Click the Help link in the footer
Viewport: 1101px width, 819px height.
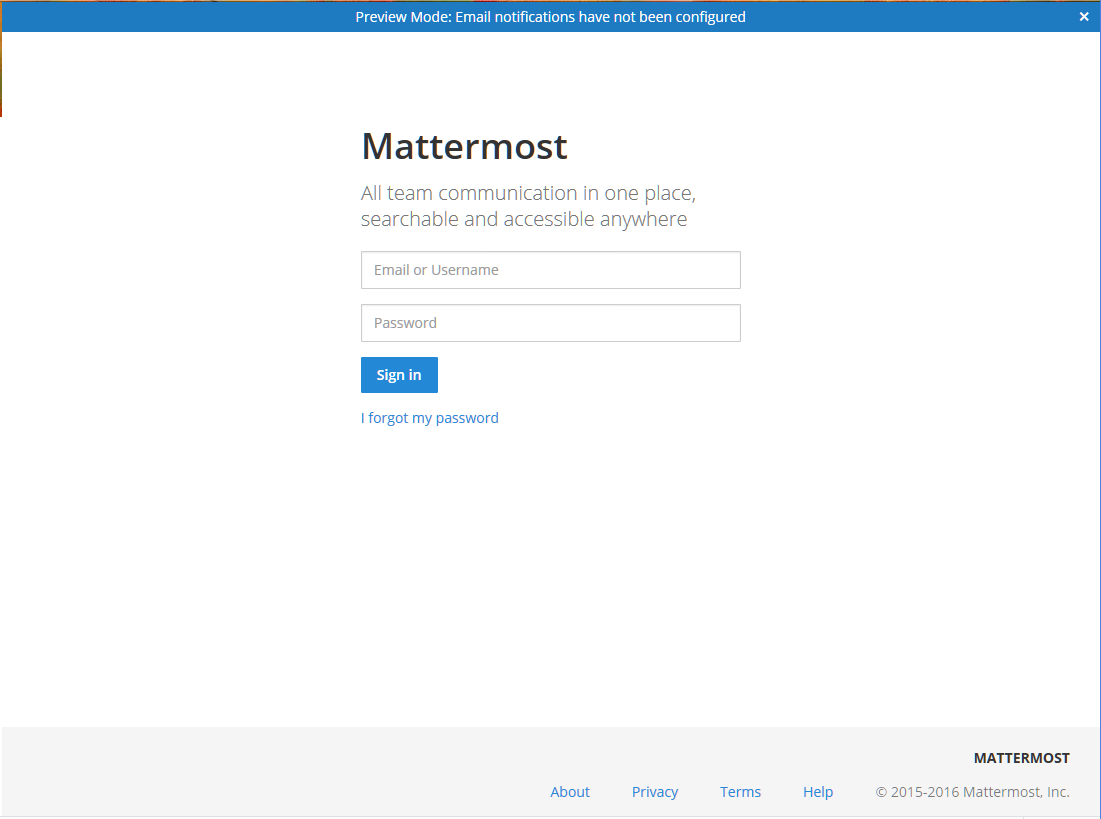pos(817,791)
